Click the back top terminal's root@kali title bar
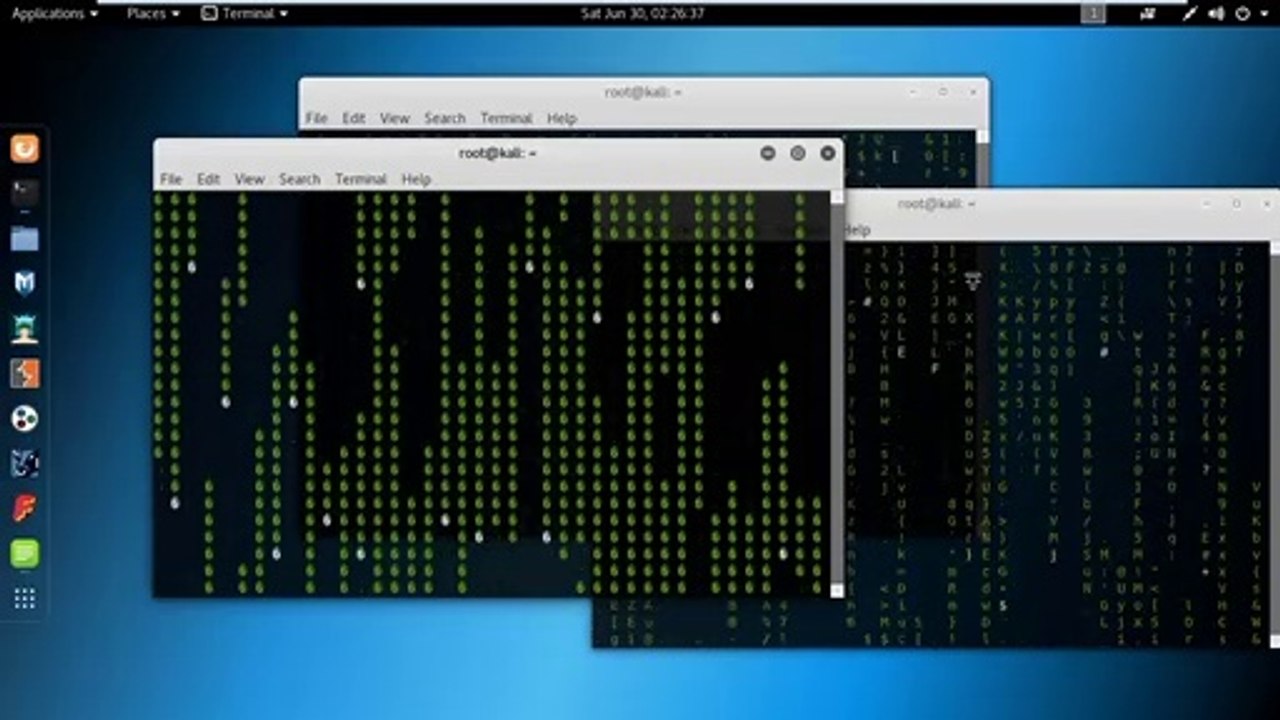The height and width of the screenshot is (720, 1280). tap(643, 92)
